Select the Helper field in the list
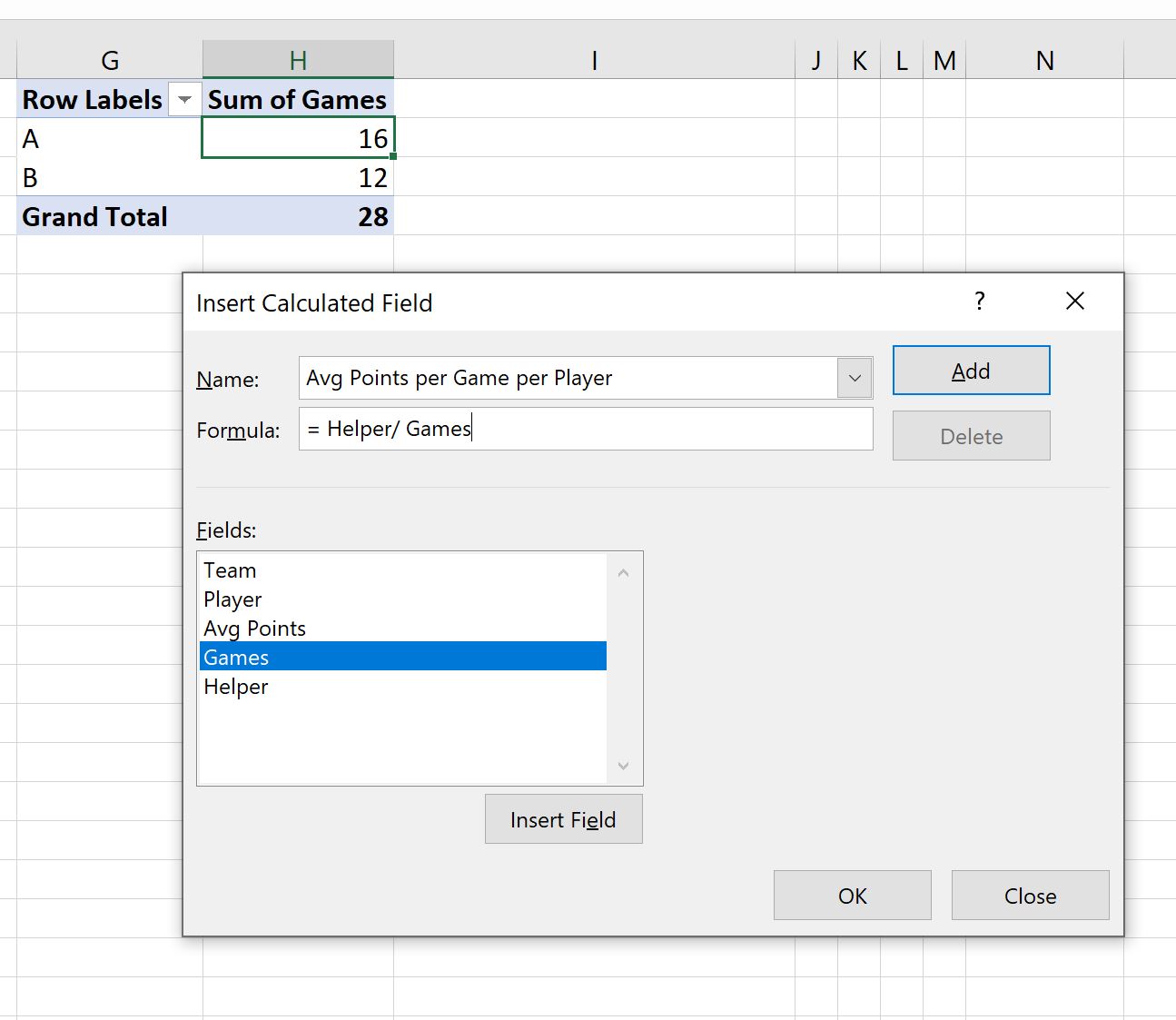The image size is (1176, 1020). coord(236,687)
